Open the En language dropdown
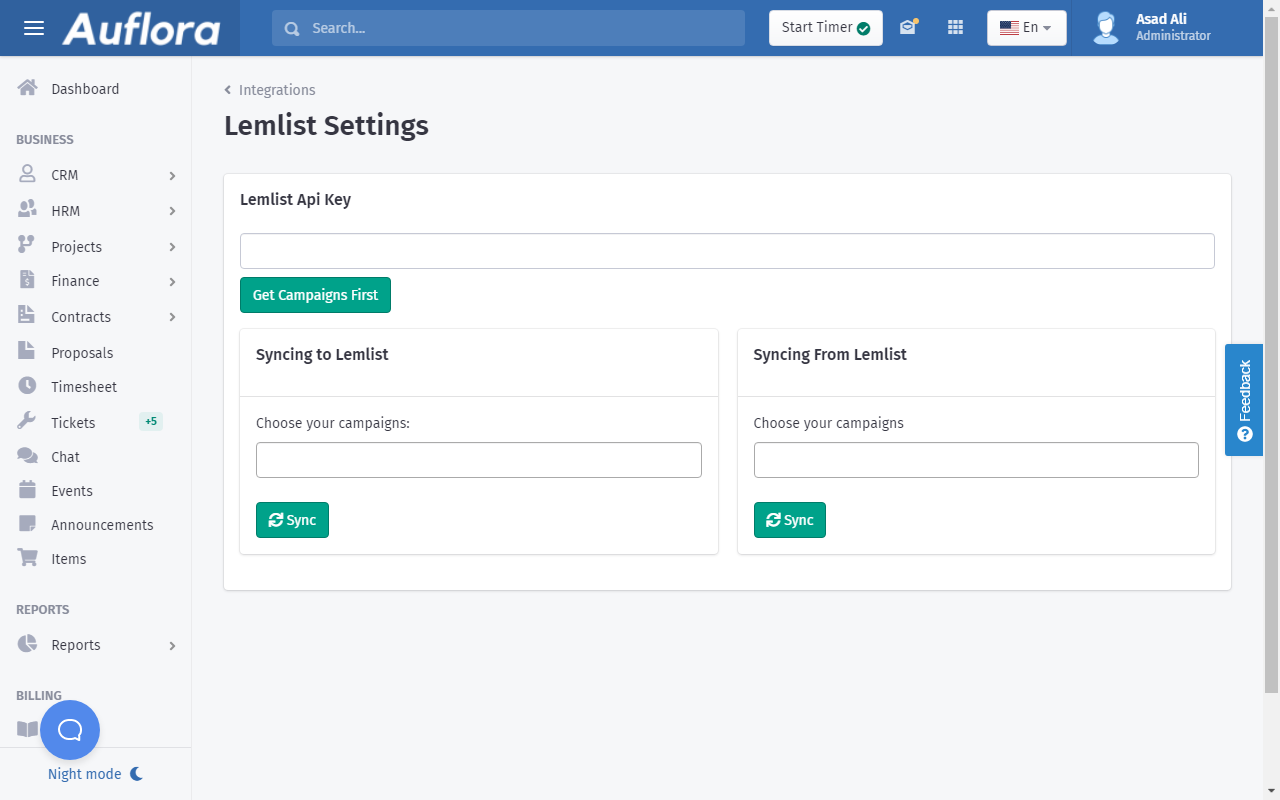Screen dimensions: 1280x800 click(x=1026, y=28)
